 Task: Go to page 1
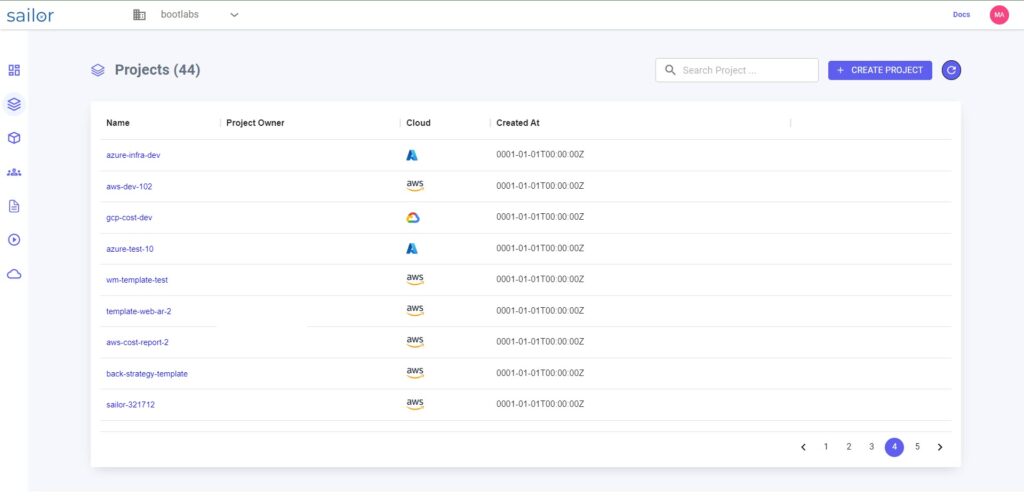click(826, 447)
